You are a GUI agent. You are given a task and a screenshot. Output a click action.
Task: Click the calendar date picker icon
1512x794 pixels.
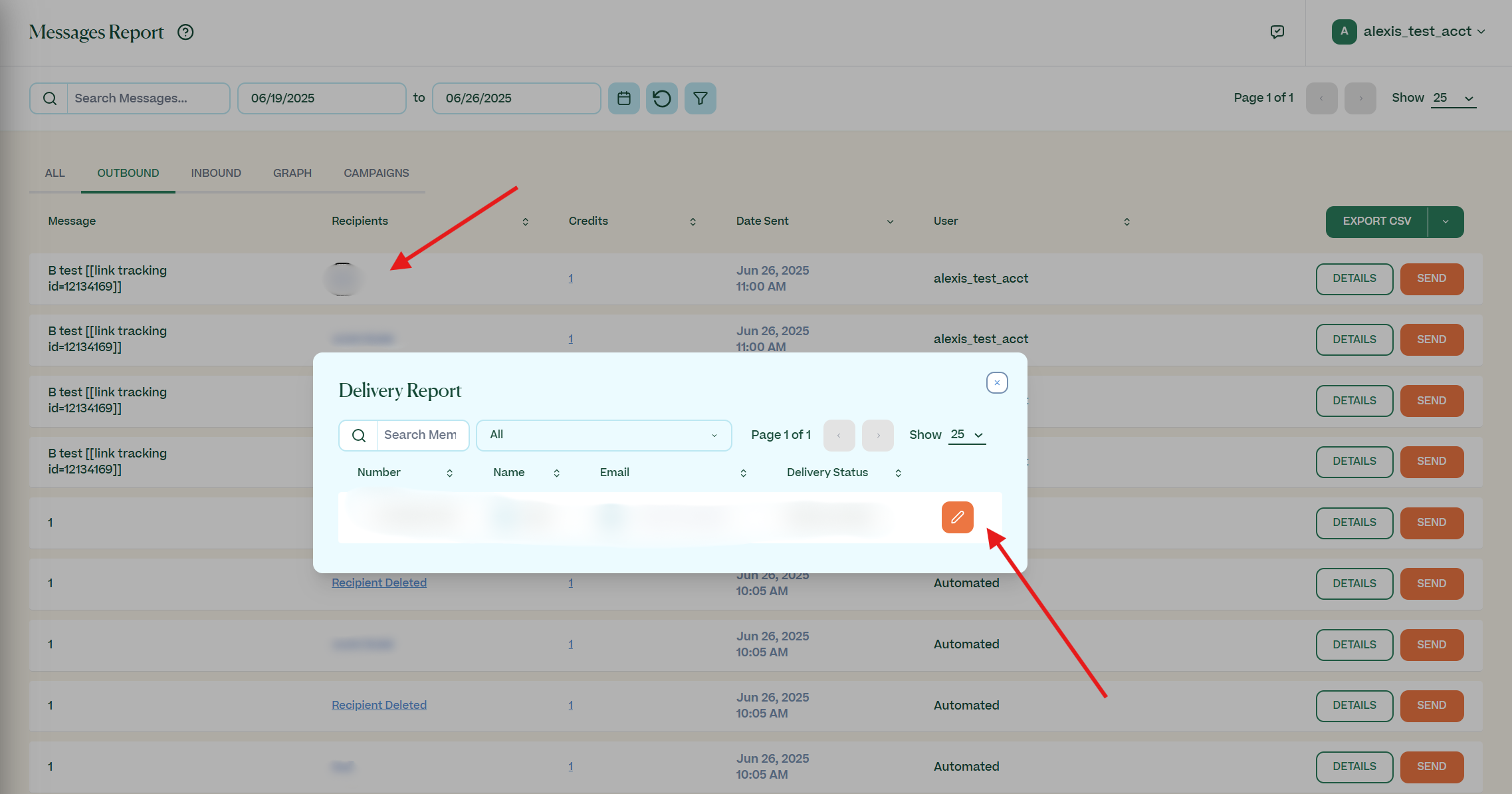pyautogui.click(x=623, y=98)
